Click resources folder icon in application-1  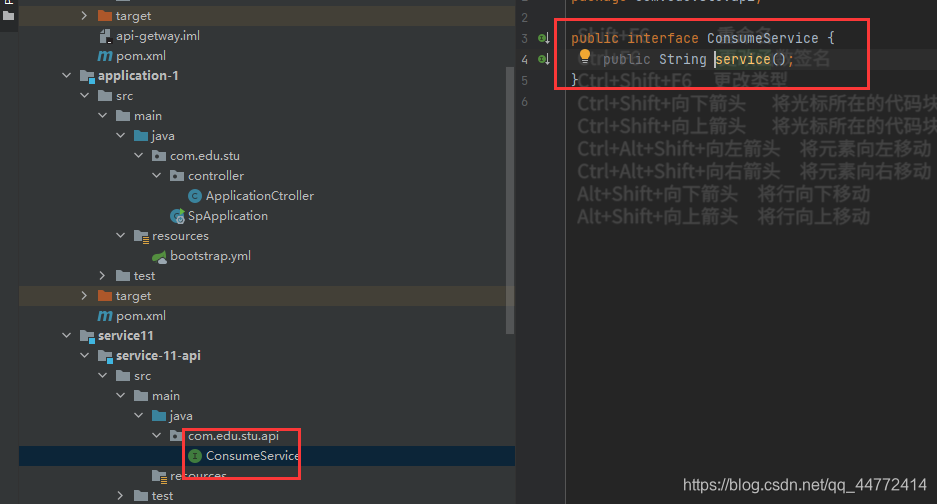coord(142,236)
